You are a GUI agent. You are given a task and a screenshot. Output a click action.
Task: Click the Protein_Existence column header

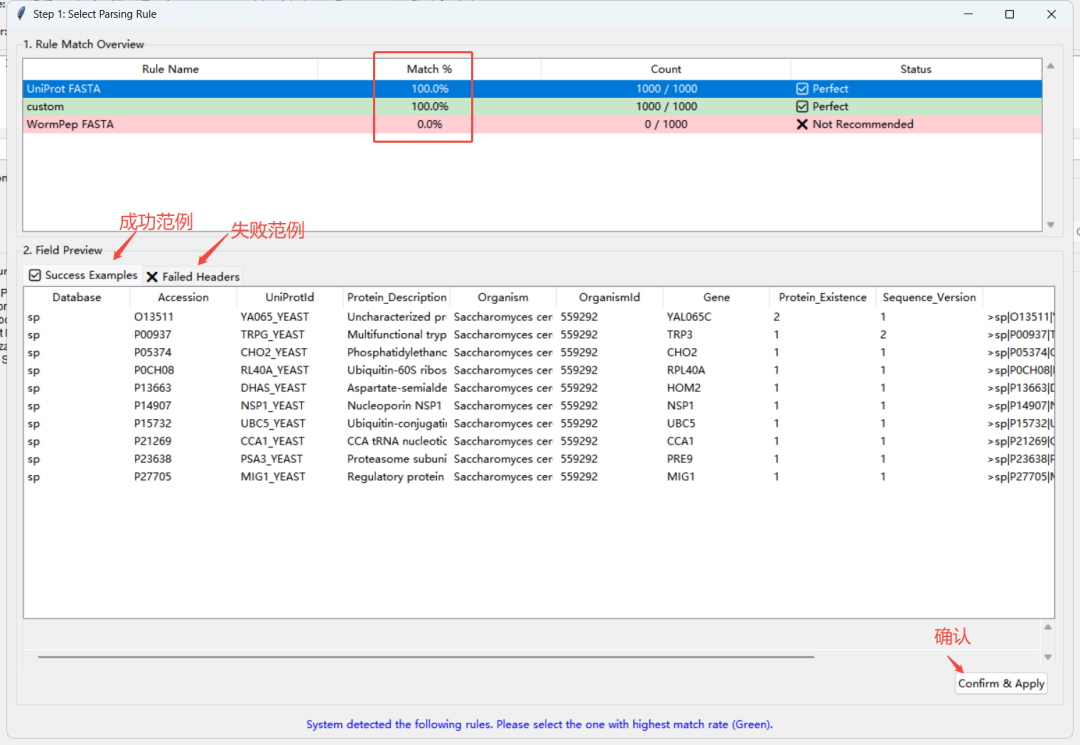click(x=822, y=297)
